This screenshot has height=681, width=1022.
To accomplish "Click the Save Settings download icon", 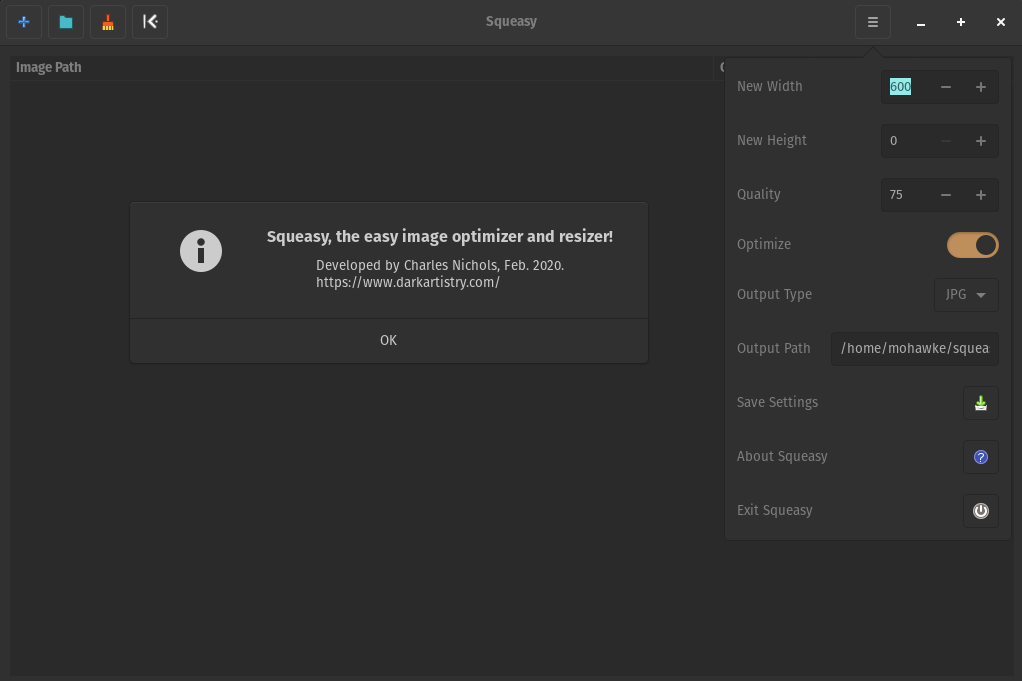I will coord(980,402).
